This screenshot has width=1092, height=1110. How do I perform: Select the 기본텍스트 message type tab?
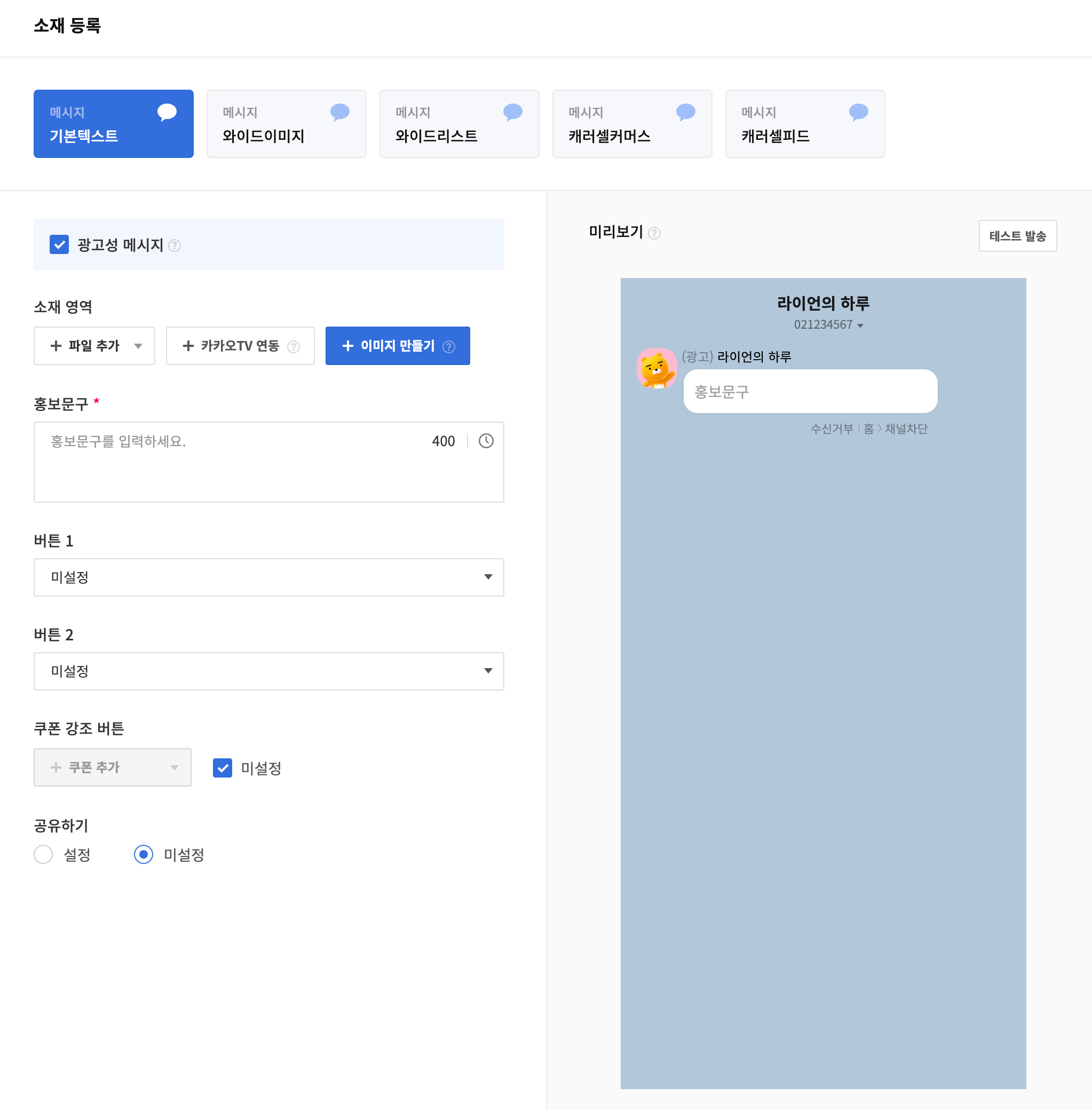[x=114, y=124]
